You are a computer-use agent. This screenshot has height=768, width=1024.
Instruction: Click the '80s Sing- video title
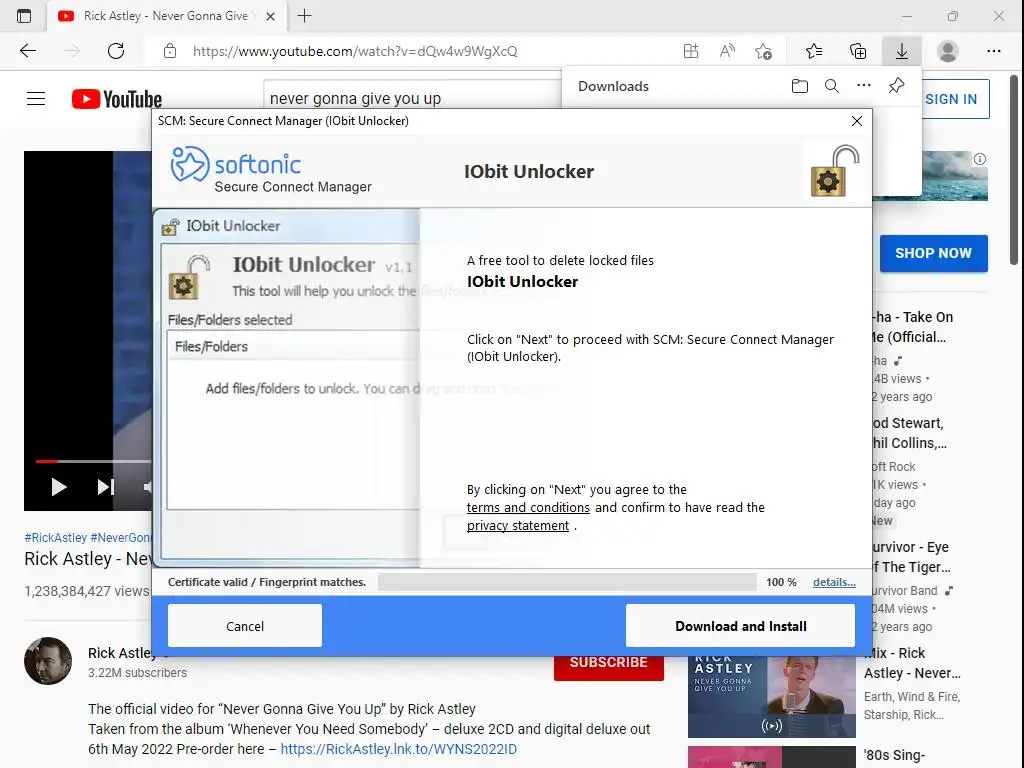point(894,755)
